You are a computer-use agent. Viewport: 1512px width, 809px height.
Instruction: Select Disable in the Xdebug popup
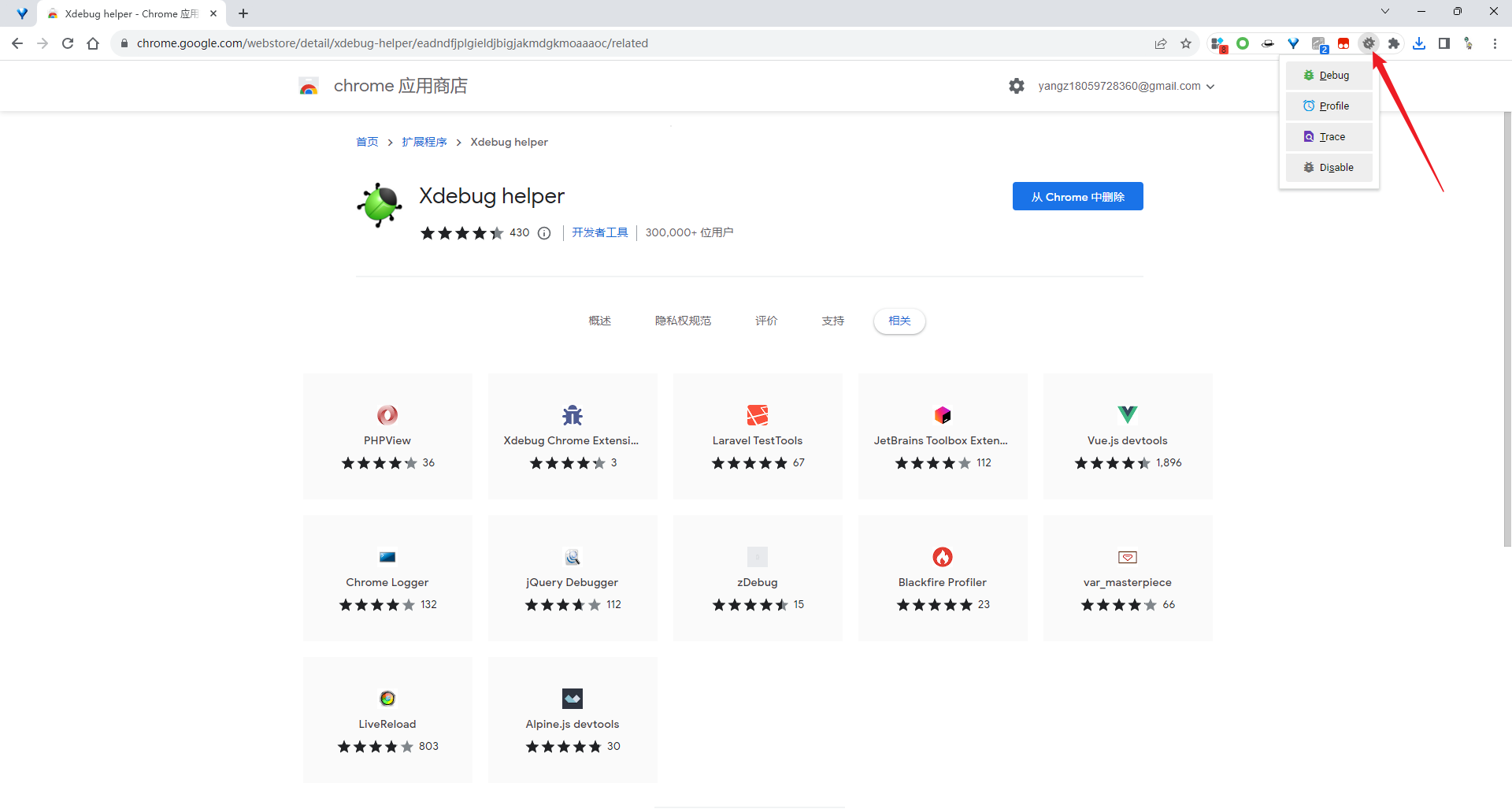tap(1329, 168)
